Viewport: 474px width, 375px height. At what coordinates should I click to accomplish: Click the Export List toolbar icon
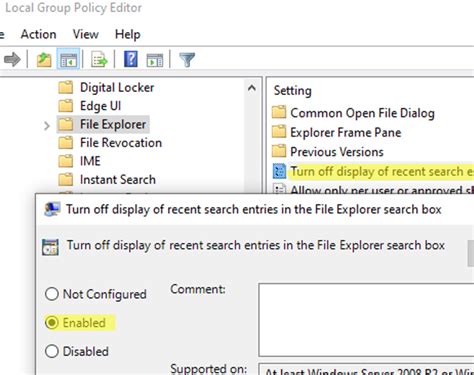[99, 60]
